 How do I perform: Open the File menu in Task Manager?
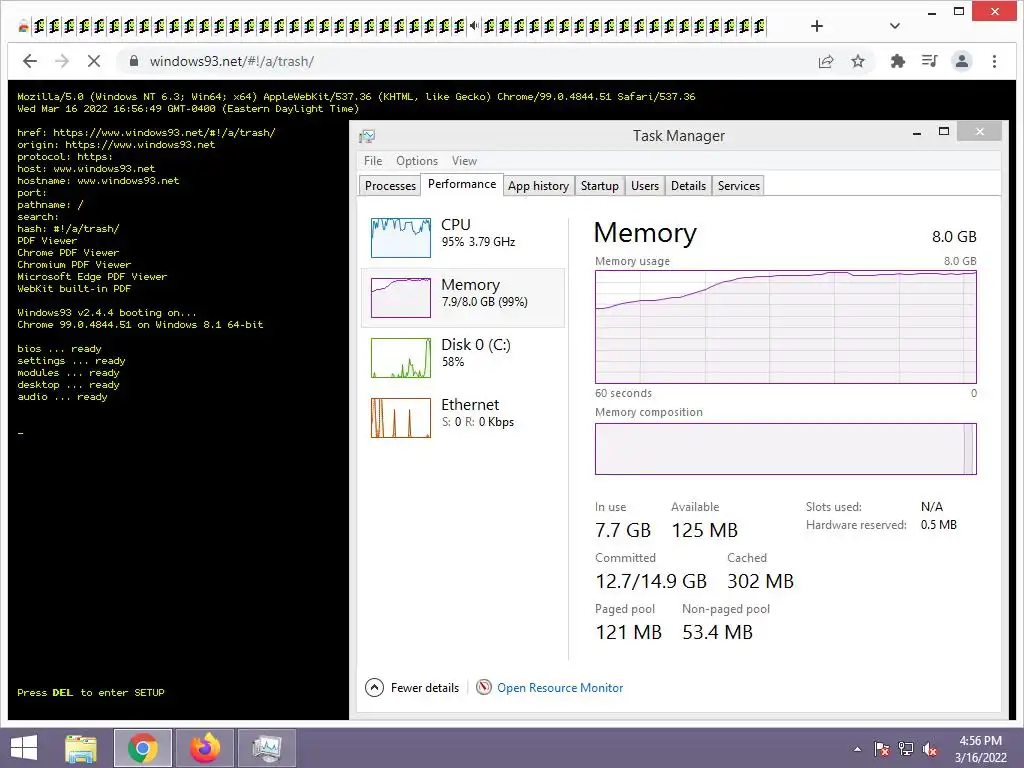tap(373, 161)
